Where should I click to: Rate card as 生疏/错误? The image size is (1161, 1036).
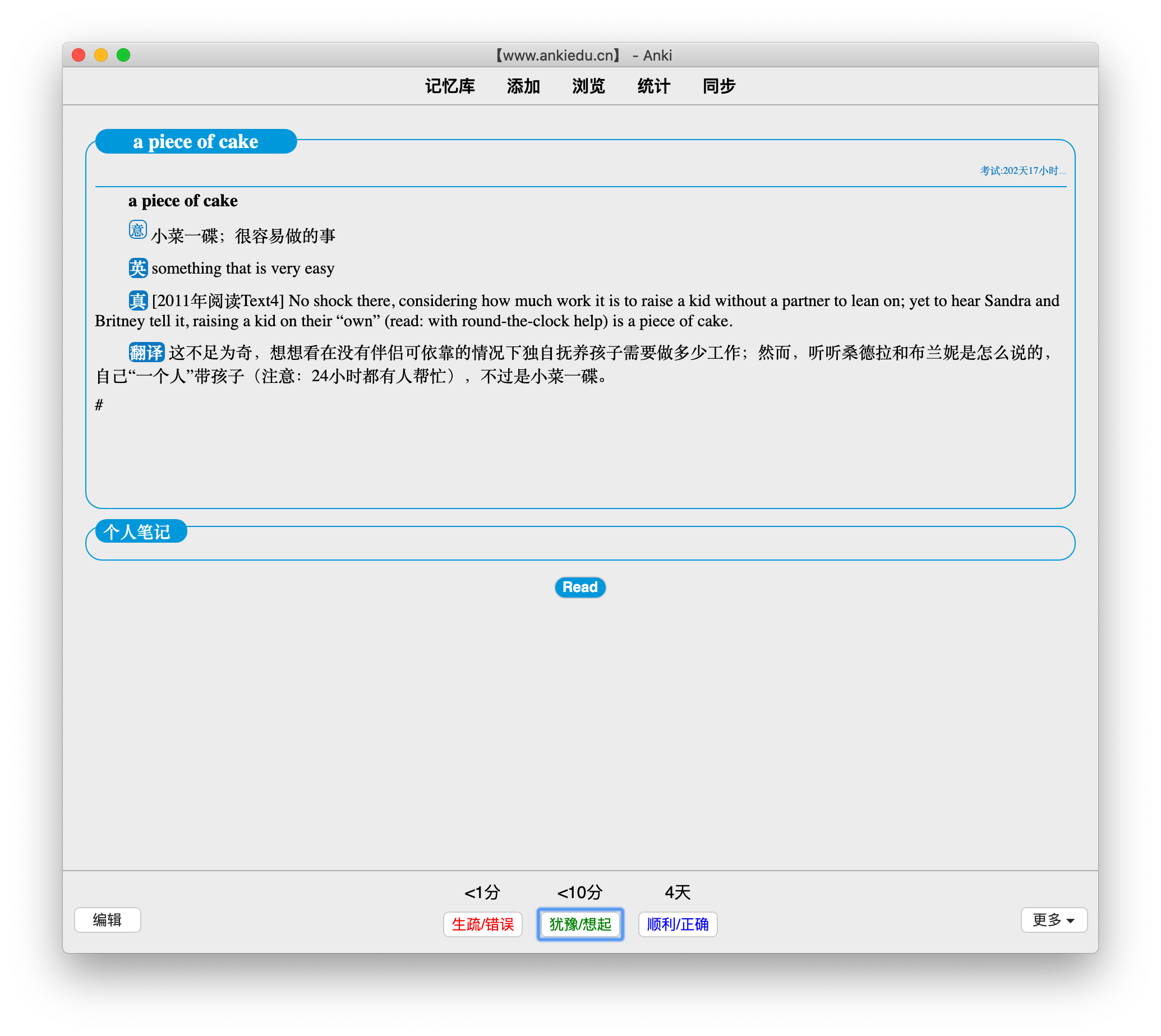[483, 924]
